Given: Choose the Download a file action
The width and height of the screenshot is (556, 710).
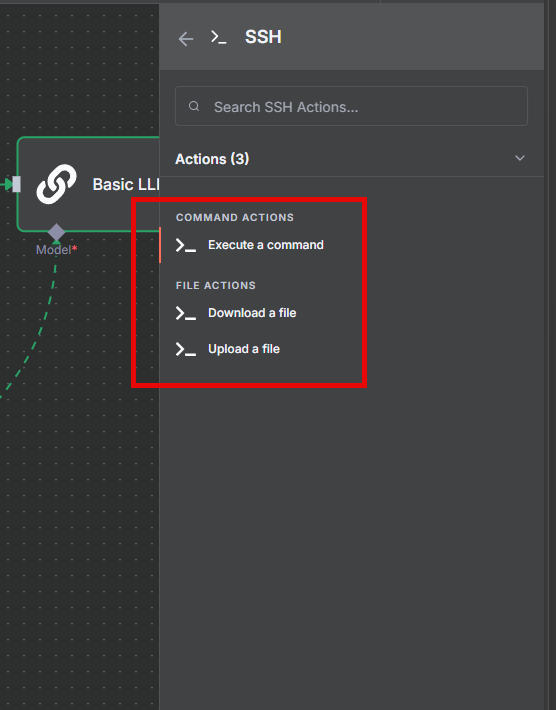Looking at the screenshot, I should (252, 313).
